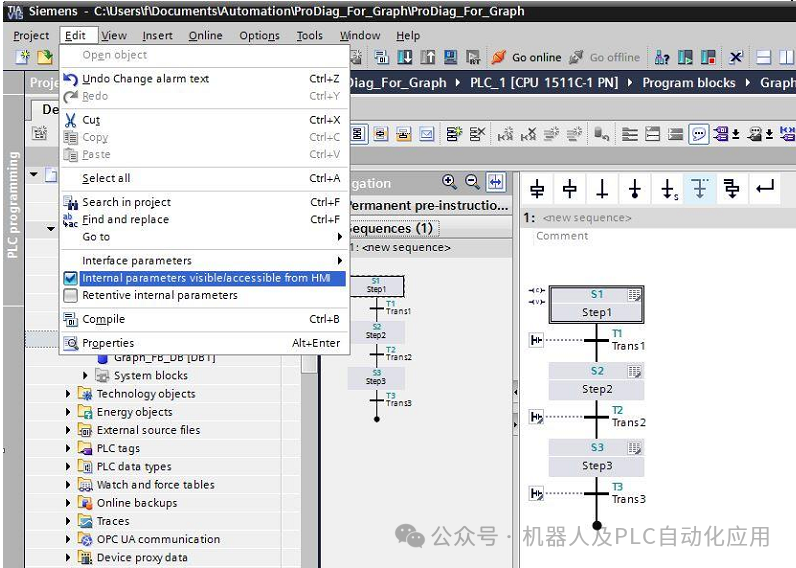Expand transition T2 Trans2 condition network

coord(536,417)
